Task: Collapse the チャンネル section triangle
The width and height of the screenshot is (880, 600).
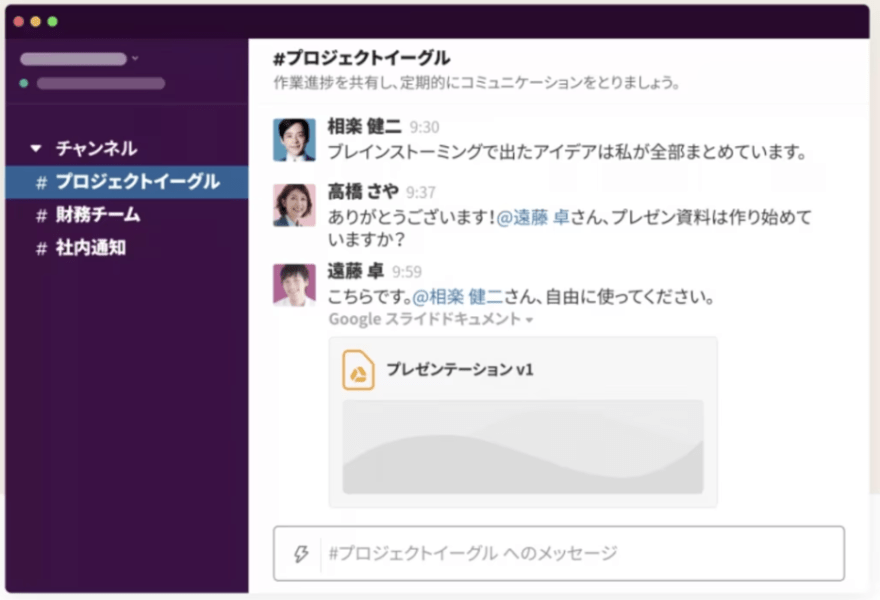Action: tap(36, 149)
